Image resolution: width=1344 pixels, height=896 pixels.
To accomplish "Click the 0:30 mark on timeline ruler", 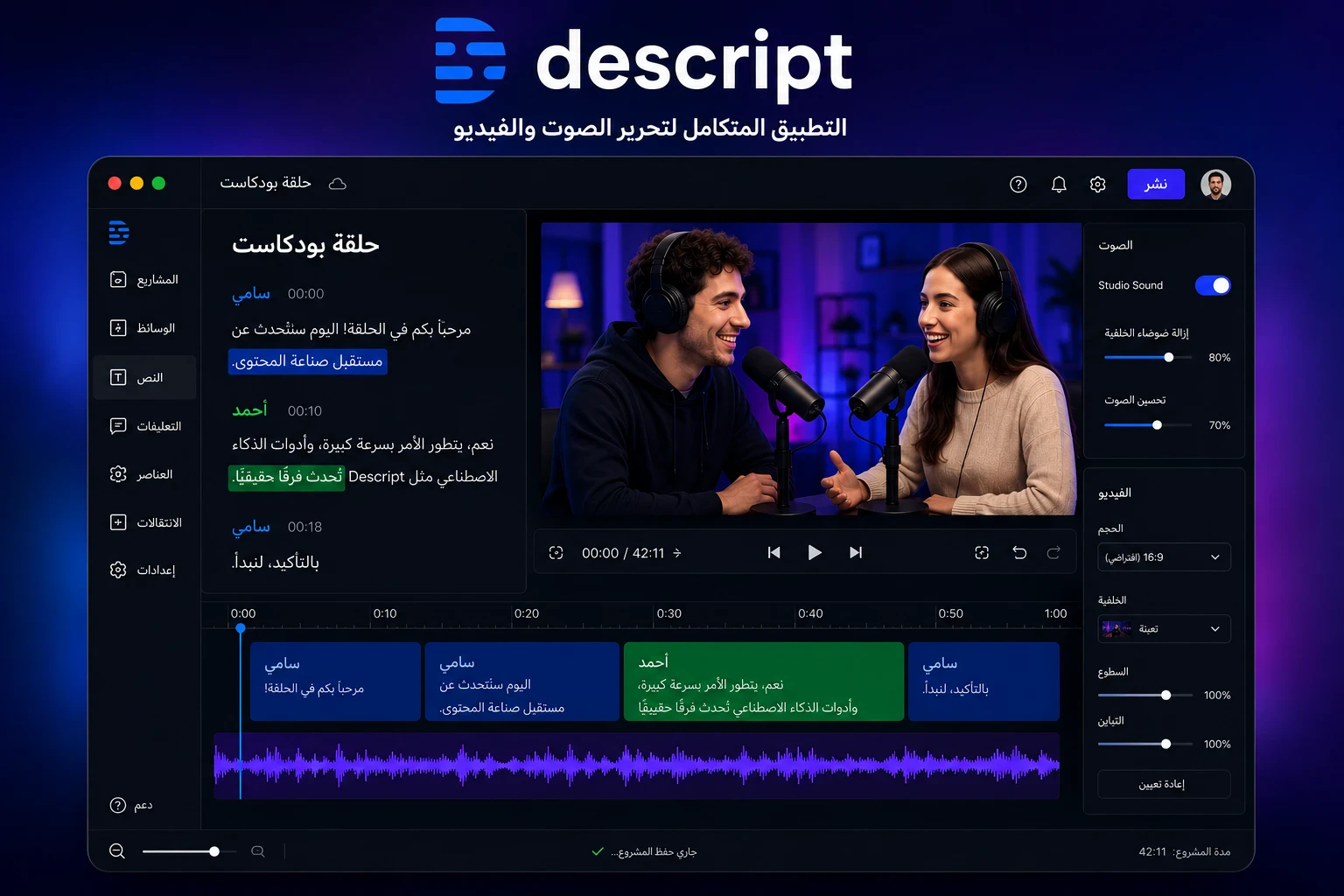I will pyautogui.click(x=669, y=613).
